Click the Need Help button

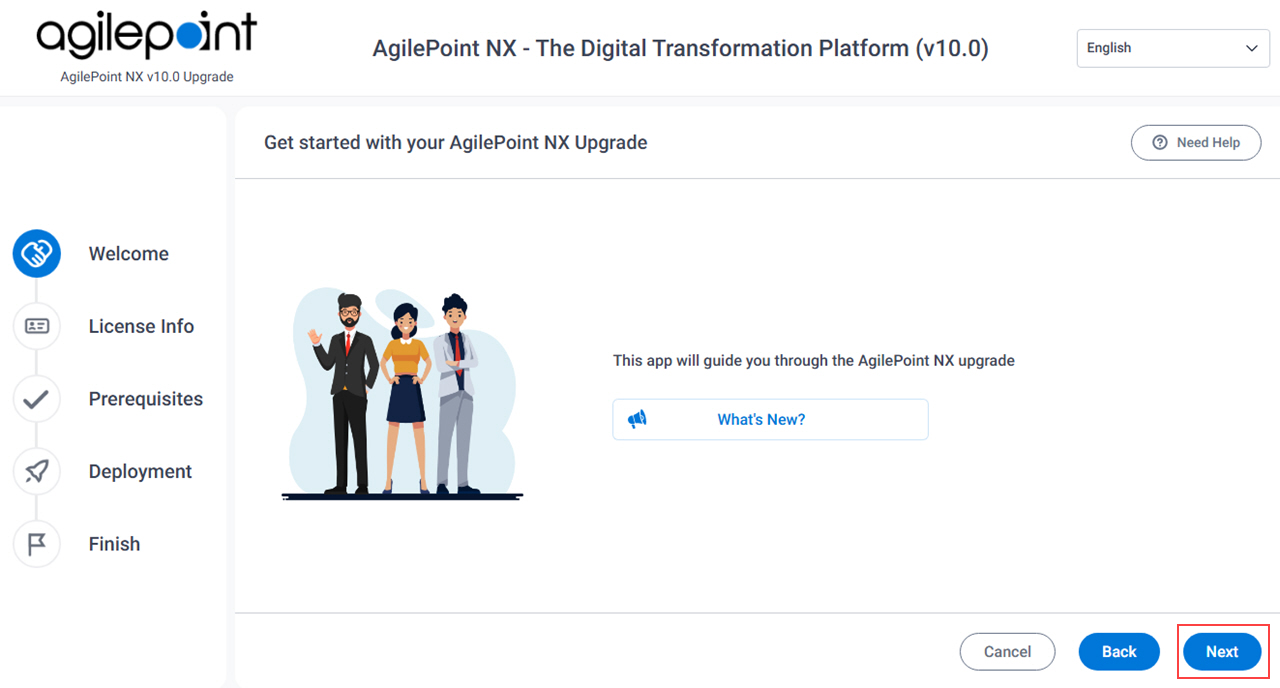1196,143
